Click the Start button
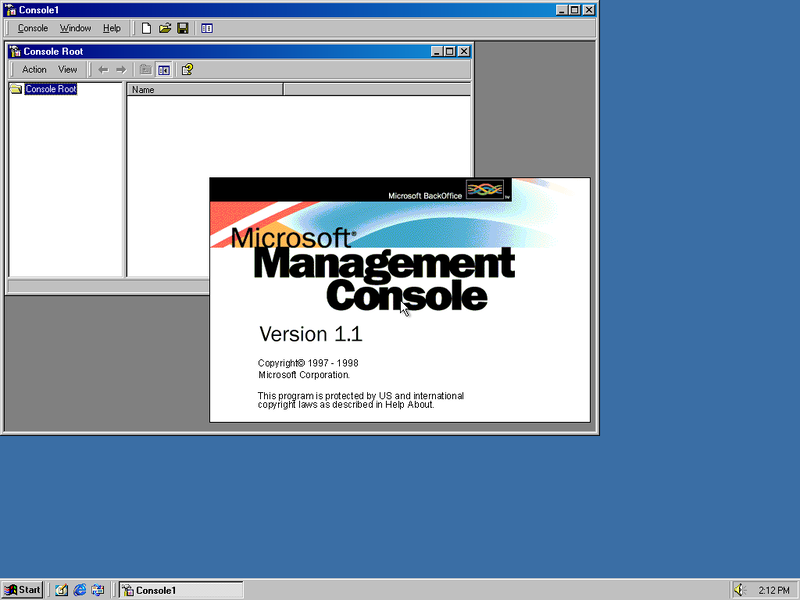 [21, 589]
